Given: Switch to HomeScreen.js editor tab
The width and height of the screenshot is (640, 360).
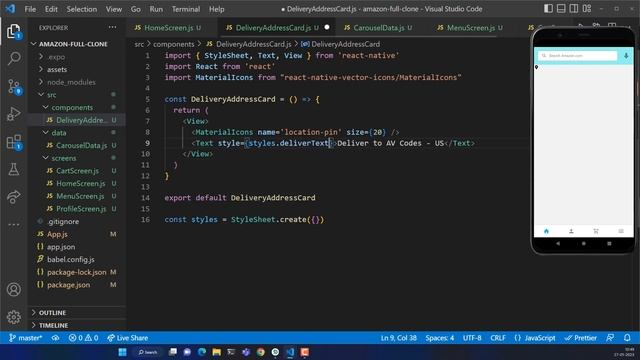Looking at the screenshot, I should pos(169,28).
